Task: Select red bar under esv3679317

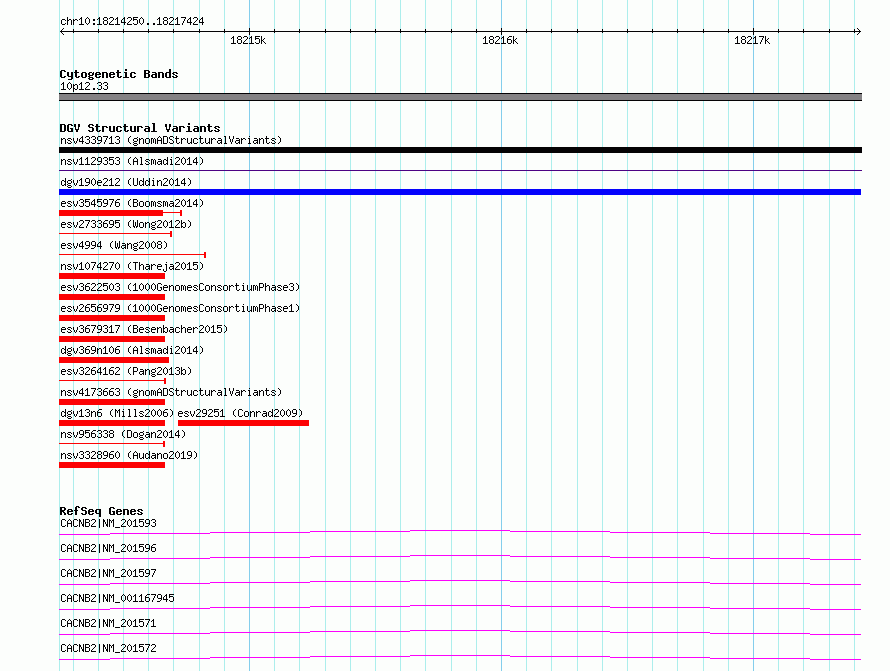Action: point(112,339)
